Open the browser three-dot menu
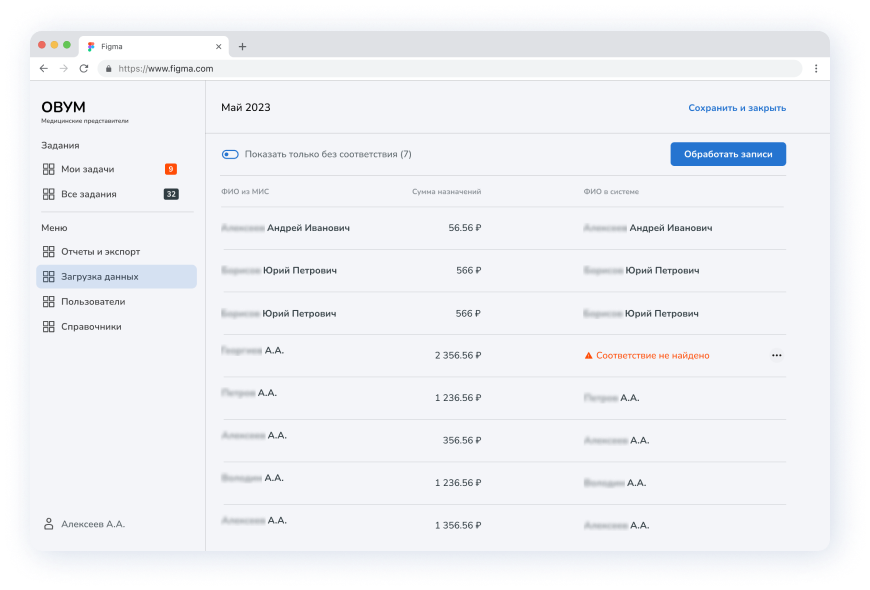 click(x=817, y=68)
